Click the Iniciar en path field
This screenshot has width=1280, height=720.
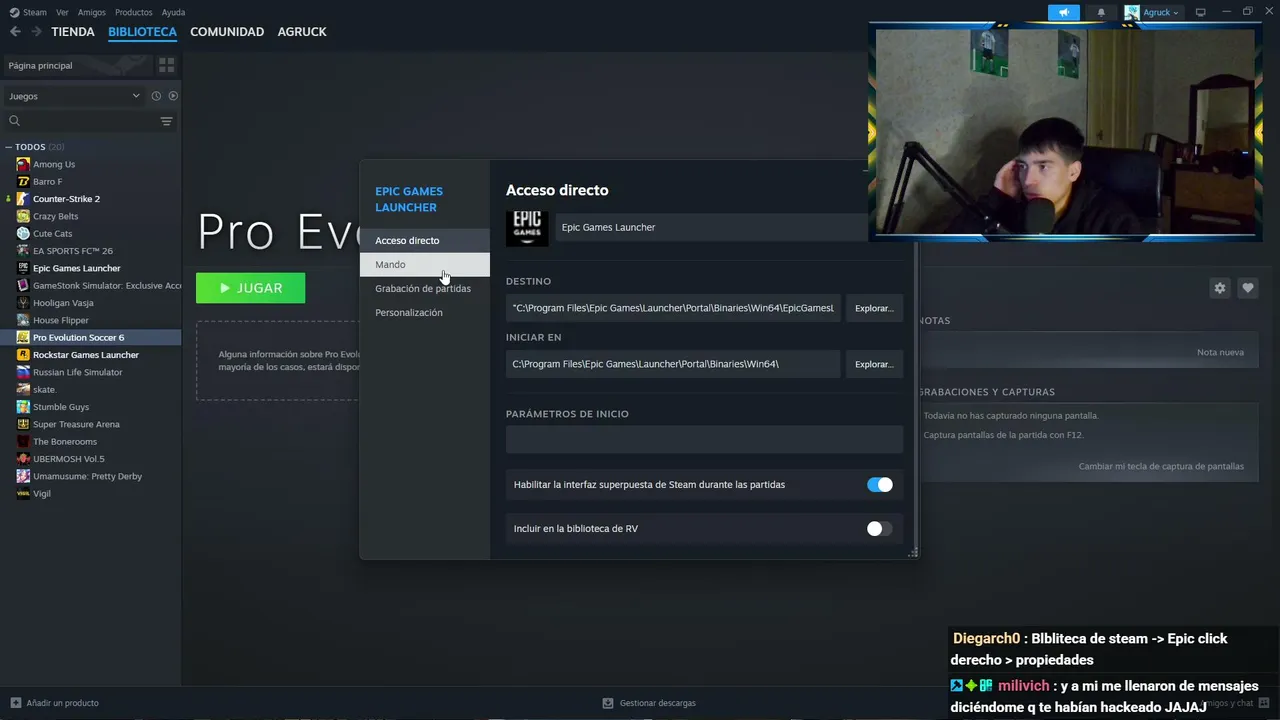click(673, 364)
